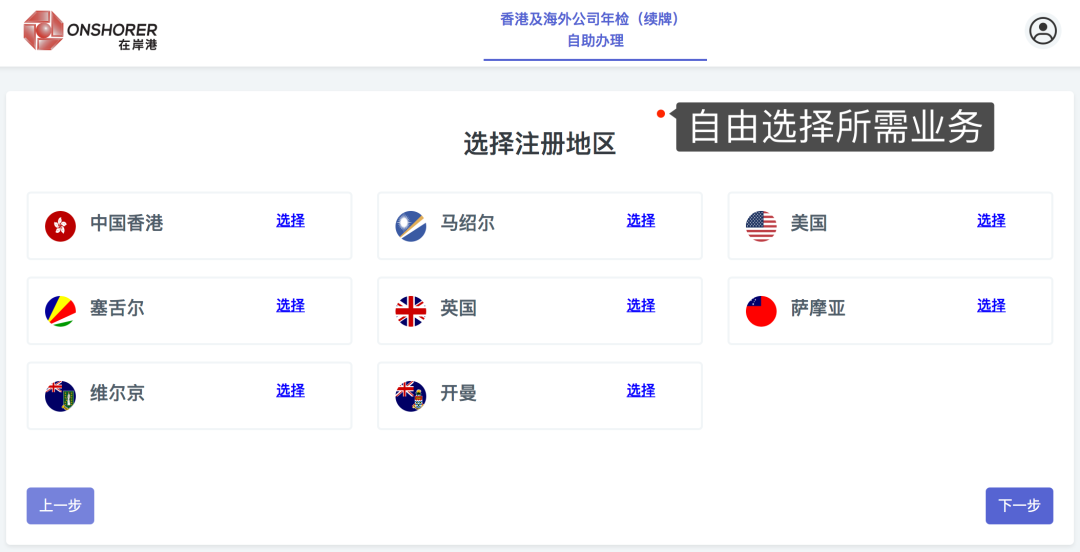Select 马绍尔 via its 选择 link
Viewport: 1080px width, 552px height.
640,221
